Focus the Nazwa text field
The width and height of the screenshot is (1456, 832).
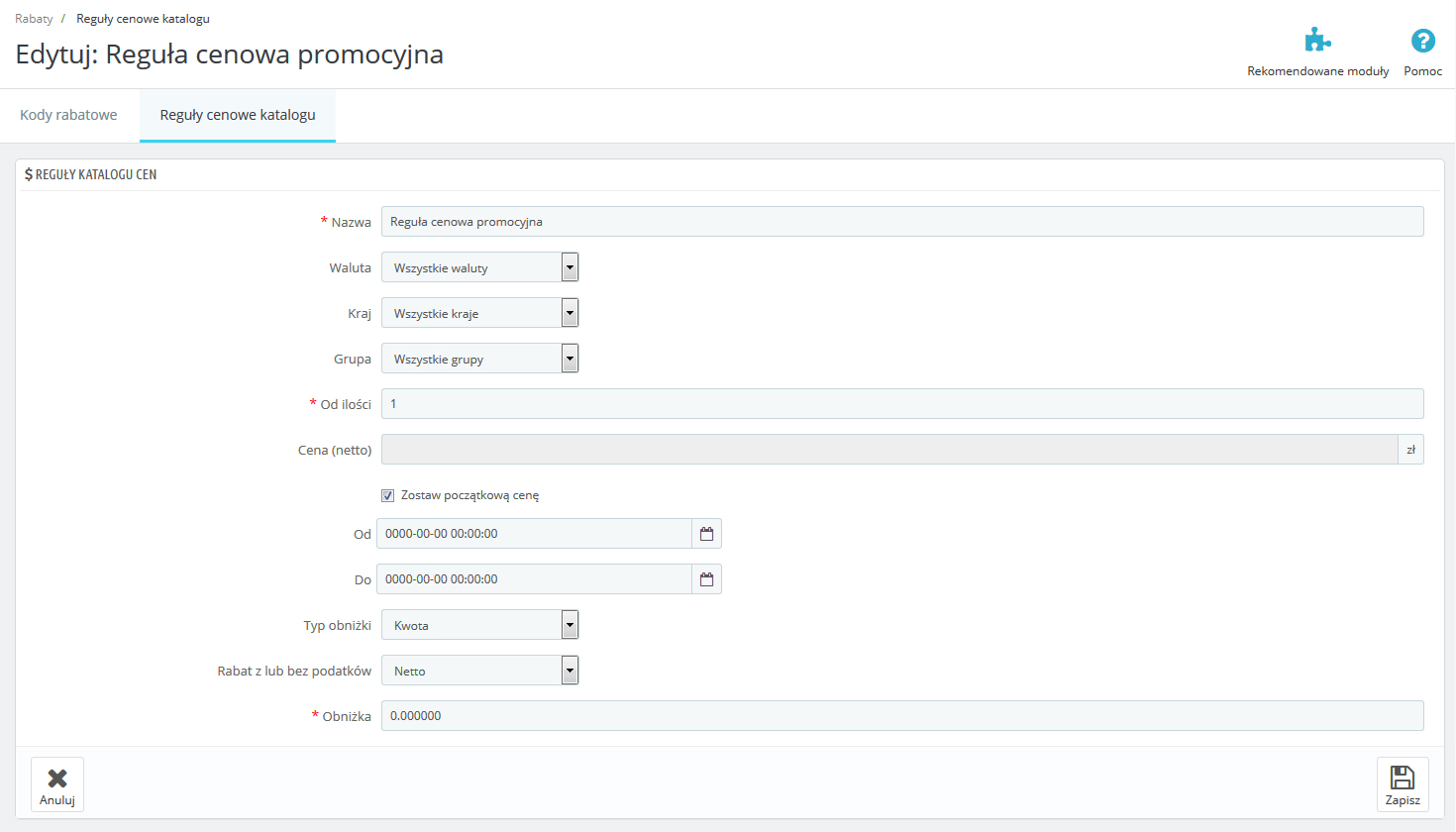tap(901, 222)
